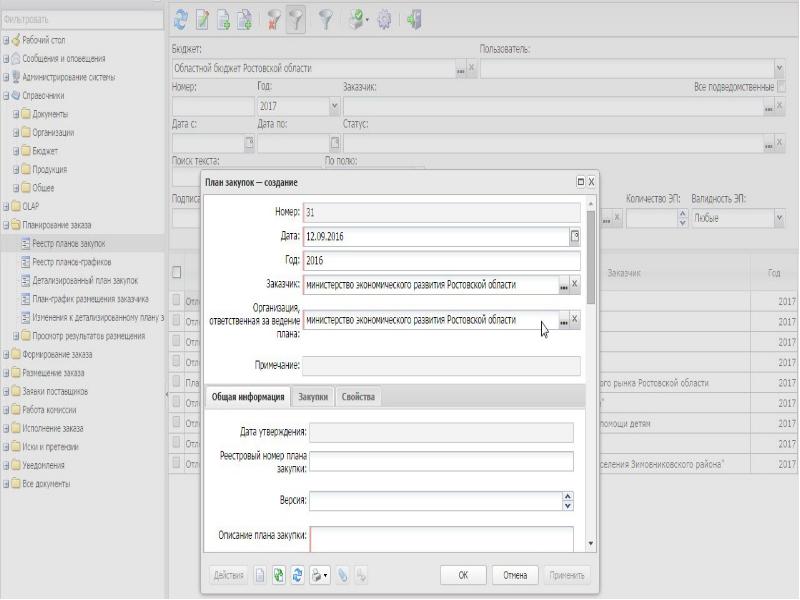Click the green document refresh icon in dialog footer
This screenshot has height=600, width=800.
pyautogui.click(x=279, y=575)
